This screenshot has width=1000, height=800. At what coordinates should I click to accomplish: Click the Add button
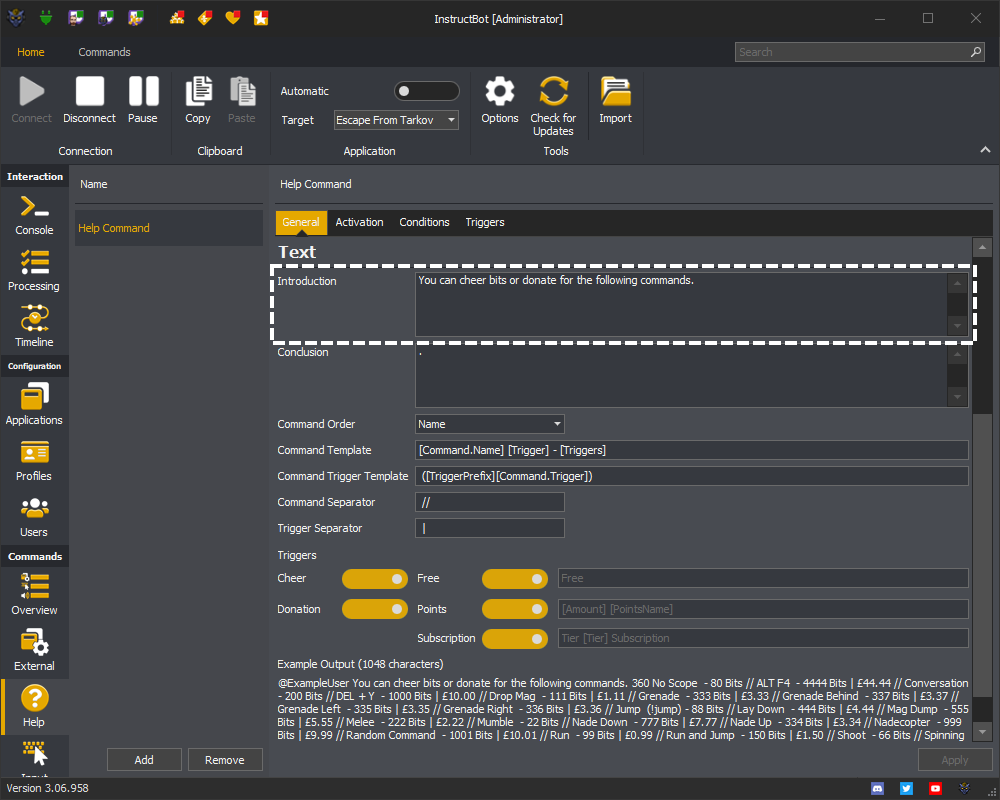144,760
